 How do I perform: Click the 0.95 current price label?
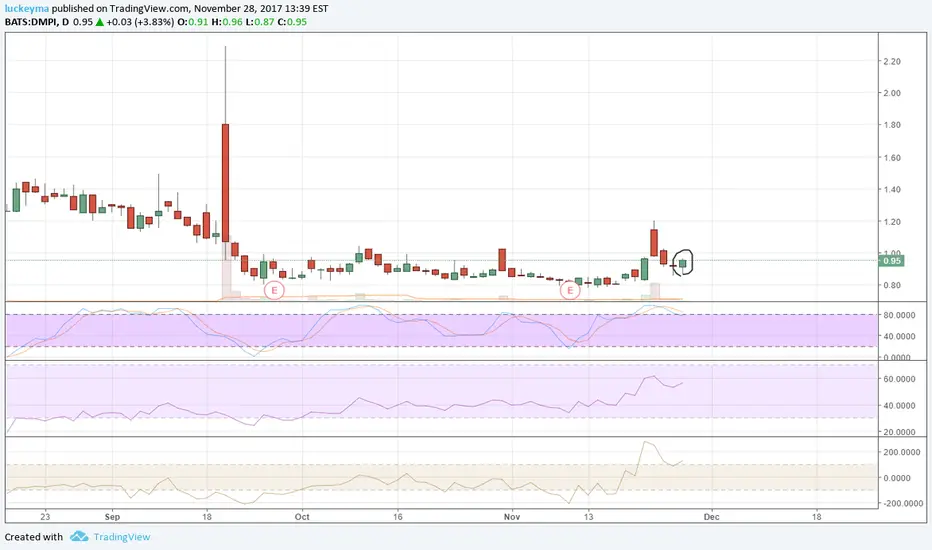click(892, 261)
